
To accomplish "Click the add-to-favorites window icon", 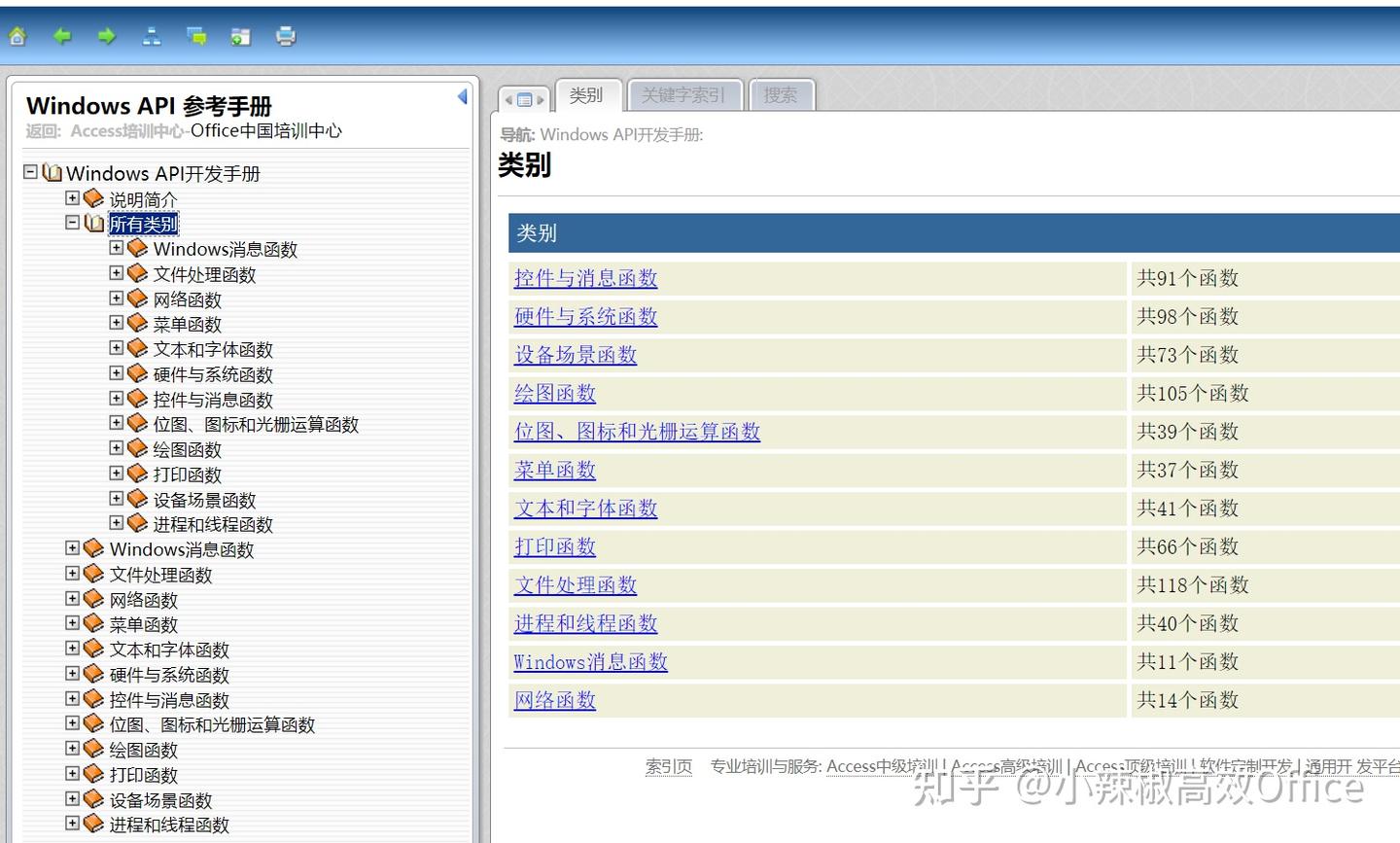I will click(x=239, y=35).
